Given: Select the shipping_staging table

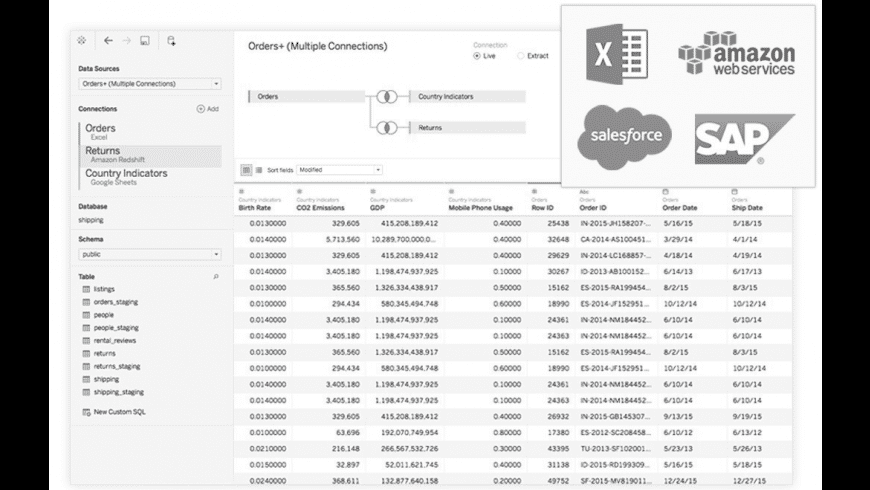Looking at the screenshot, I should 113,392.
